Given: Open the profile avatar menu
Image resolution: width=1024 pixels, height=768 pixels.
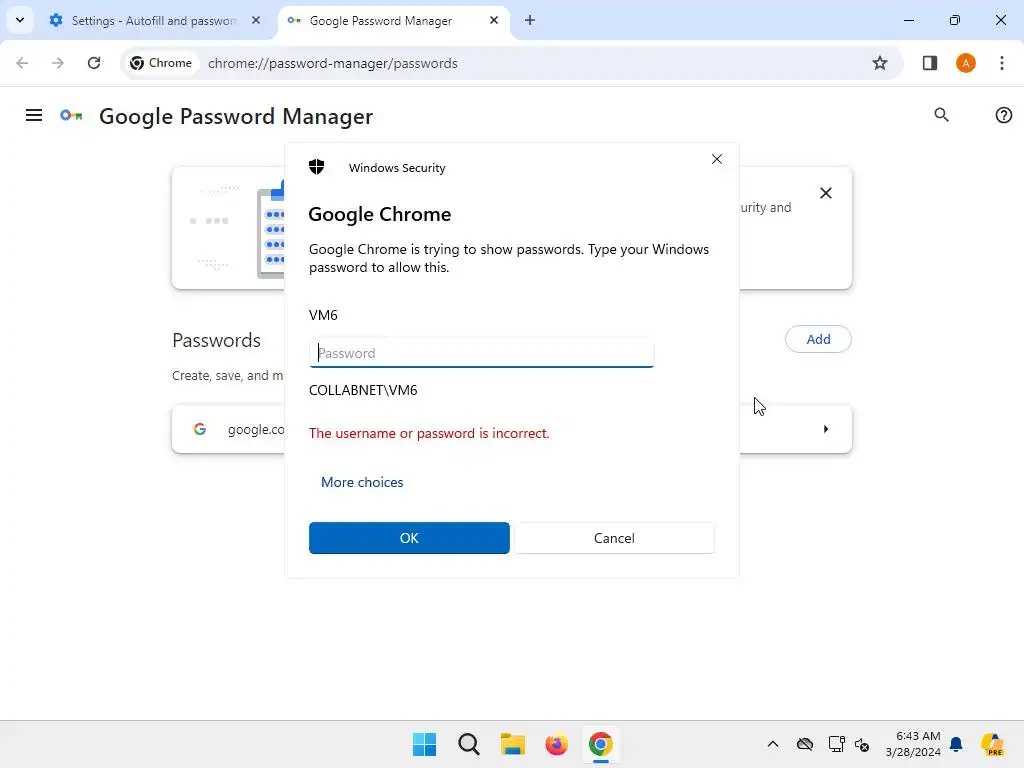Looking at the screenshot, I should pyautogui.click(x=965, y=63).
